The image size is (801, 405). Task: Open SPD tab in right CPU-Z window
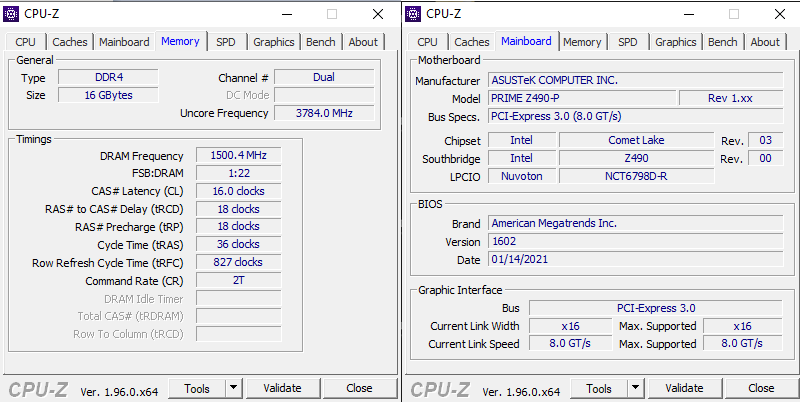pos(628,42)
